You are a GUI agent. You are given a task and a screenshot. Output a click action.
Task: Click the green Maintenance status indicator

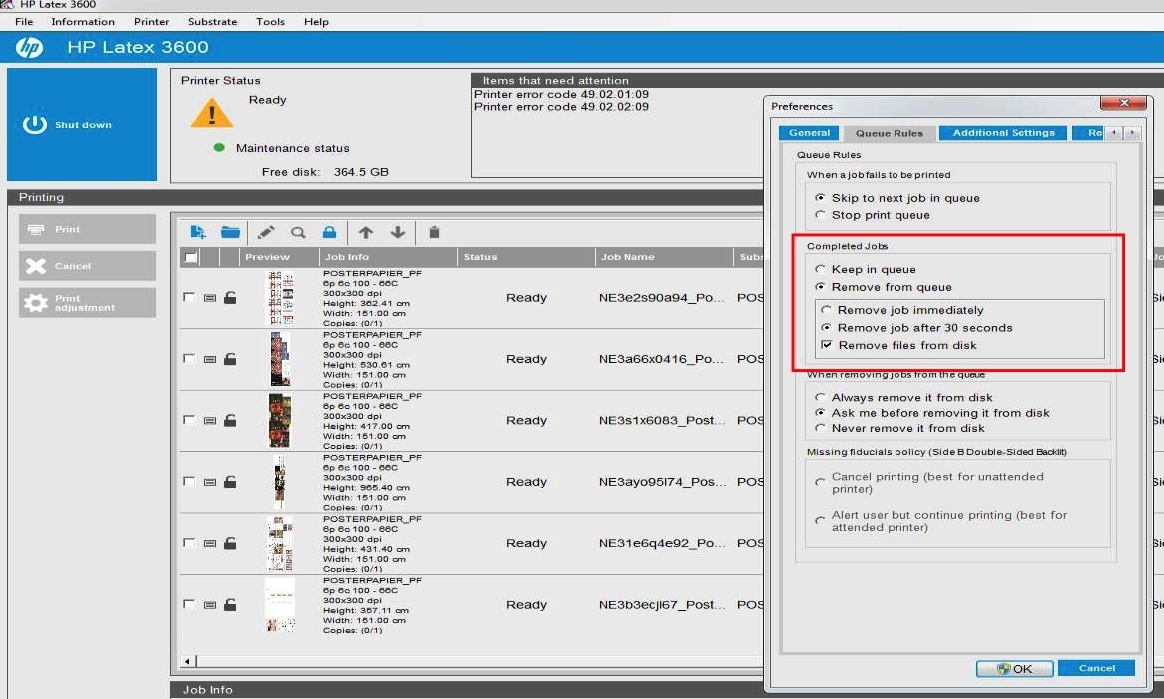click(219, 148)
